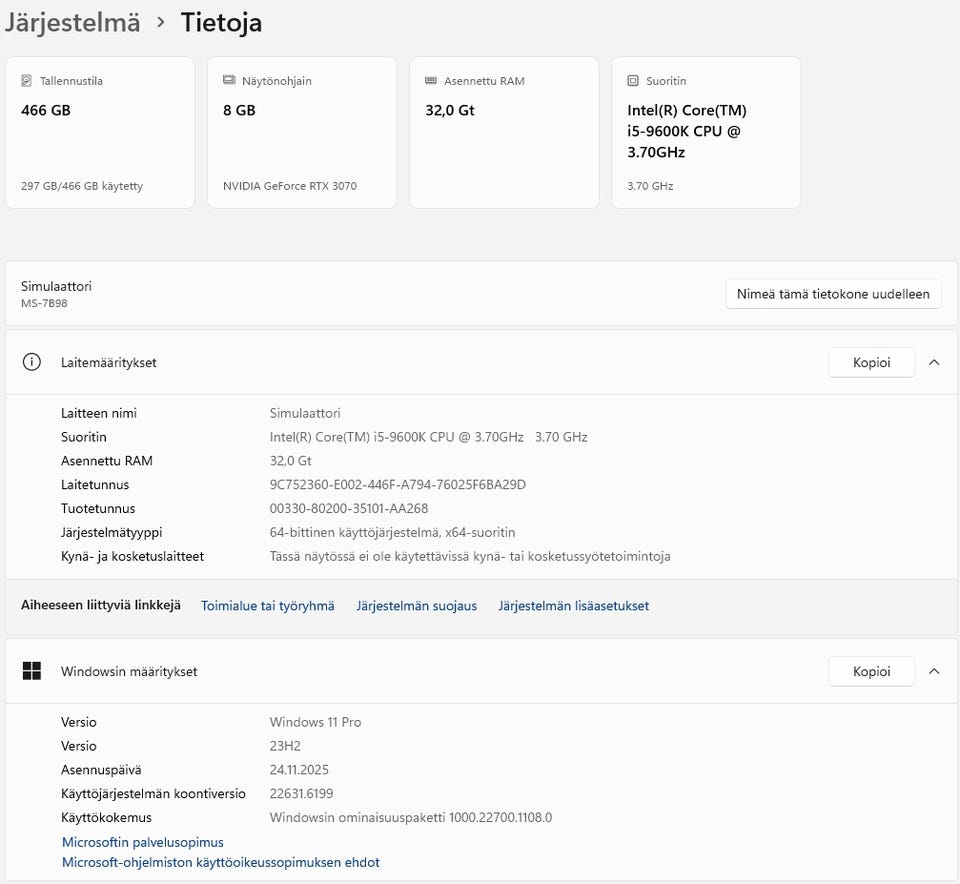The height and width of the screenshot is (884, 960).
Task: Click the version value 23H2
Action: click(285, 746)
